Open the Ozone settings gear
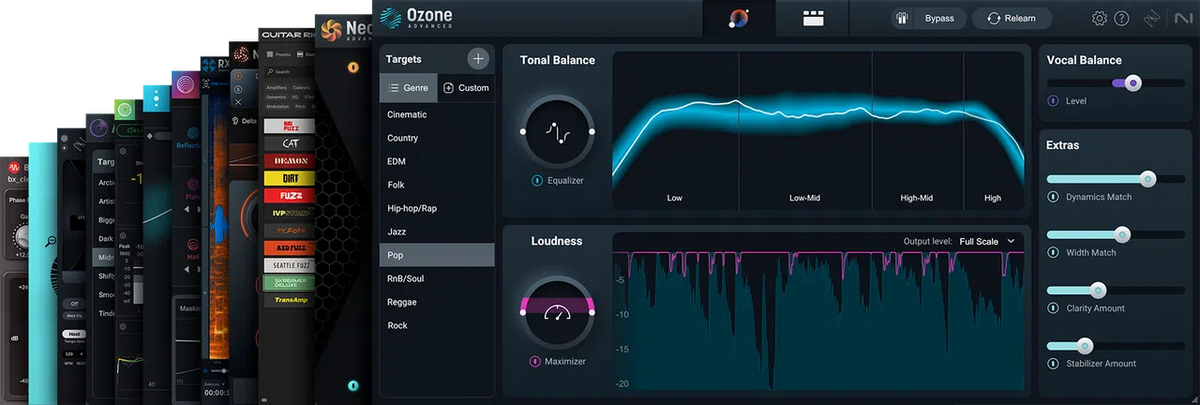 coord(1099,18)
